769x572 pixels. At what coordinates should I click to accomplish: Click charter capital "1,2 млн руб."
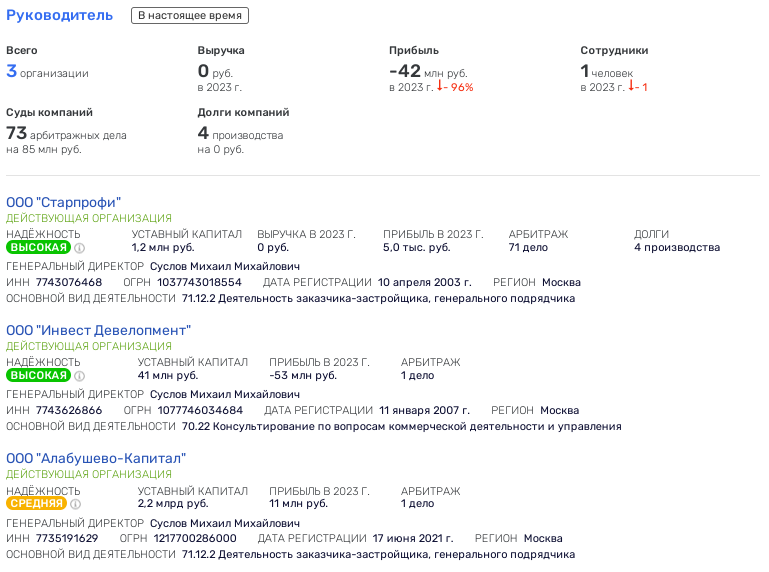[x=163, y=248]
